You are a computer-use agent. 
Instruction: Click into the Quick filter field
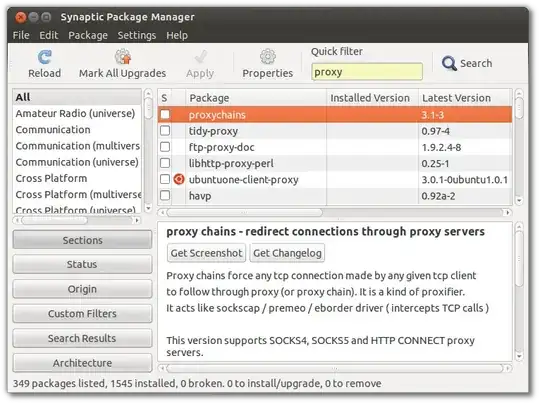(367, 72)
